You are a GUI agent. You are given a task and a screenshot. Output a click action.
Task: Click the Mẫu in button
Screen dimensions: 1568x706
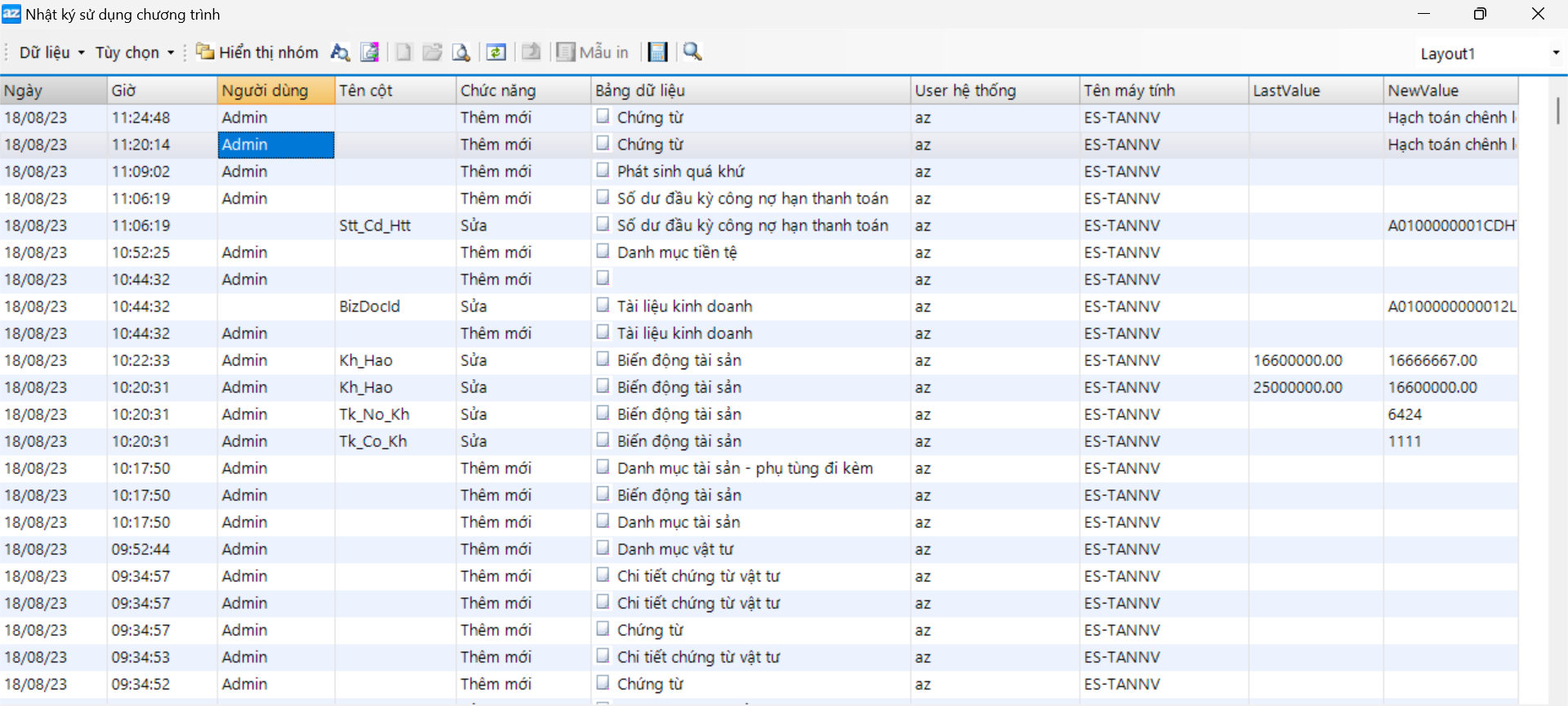tap(593, 52)
